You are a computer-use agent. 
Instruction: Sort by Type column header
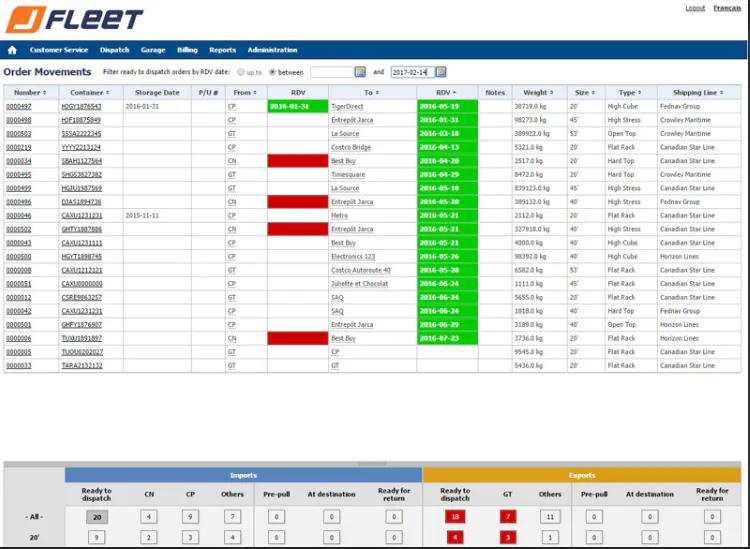(631, 93)
